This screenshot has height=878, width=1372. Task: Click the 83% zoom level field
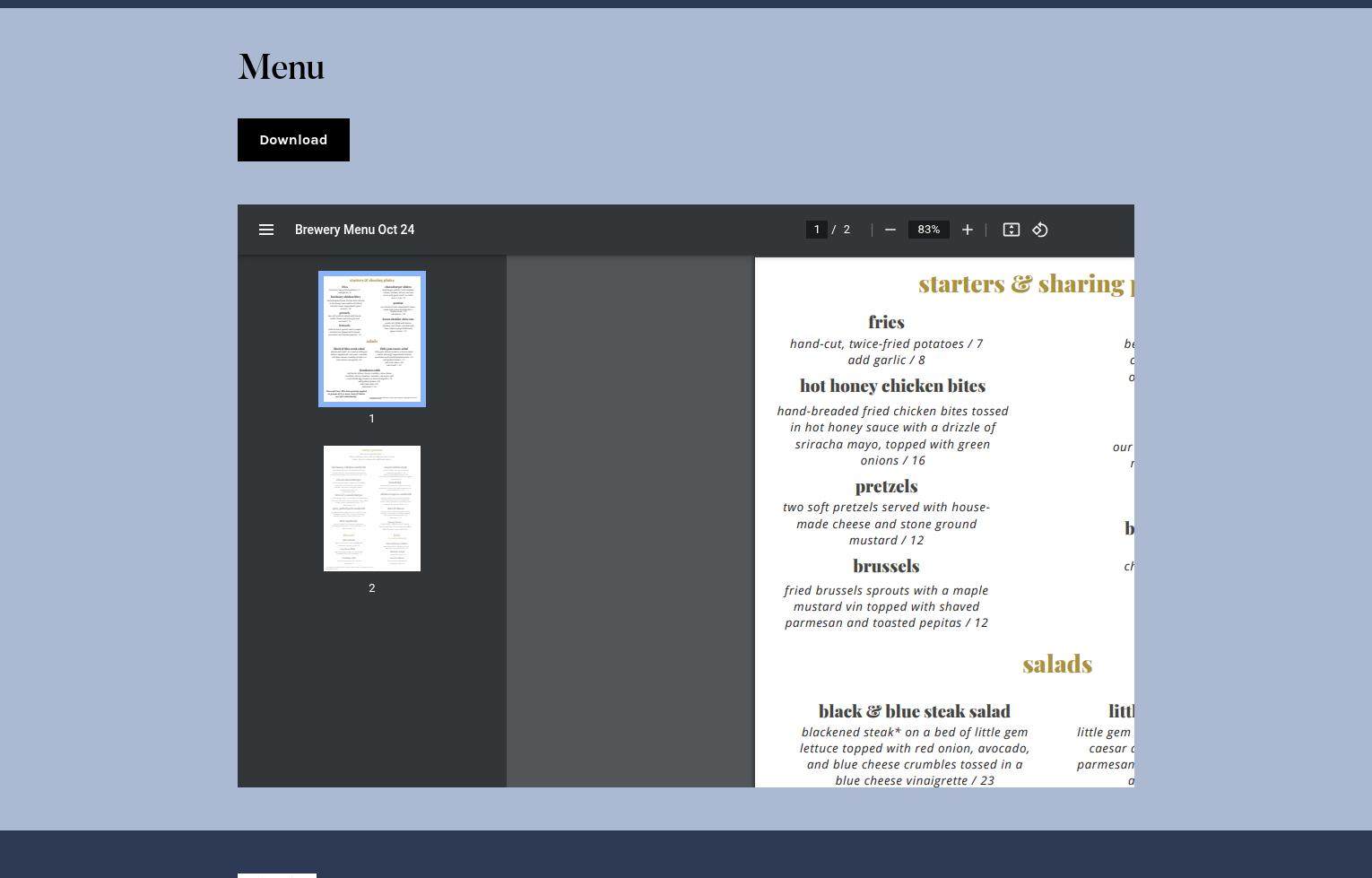928,230
